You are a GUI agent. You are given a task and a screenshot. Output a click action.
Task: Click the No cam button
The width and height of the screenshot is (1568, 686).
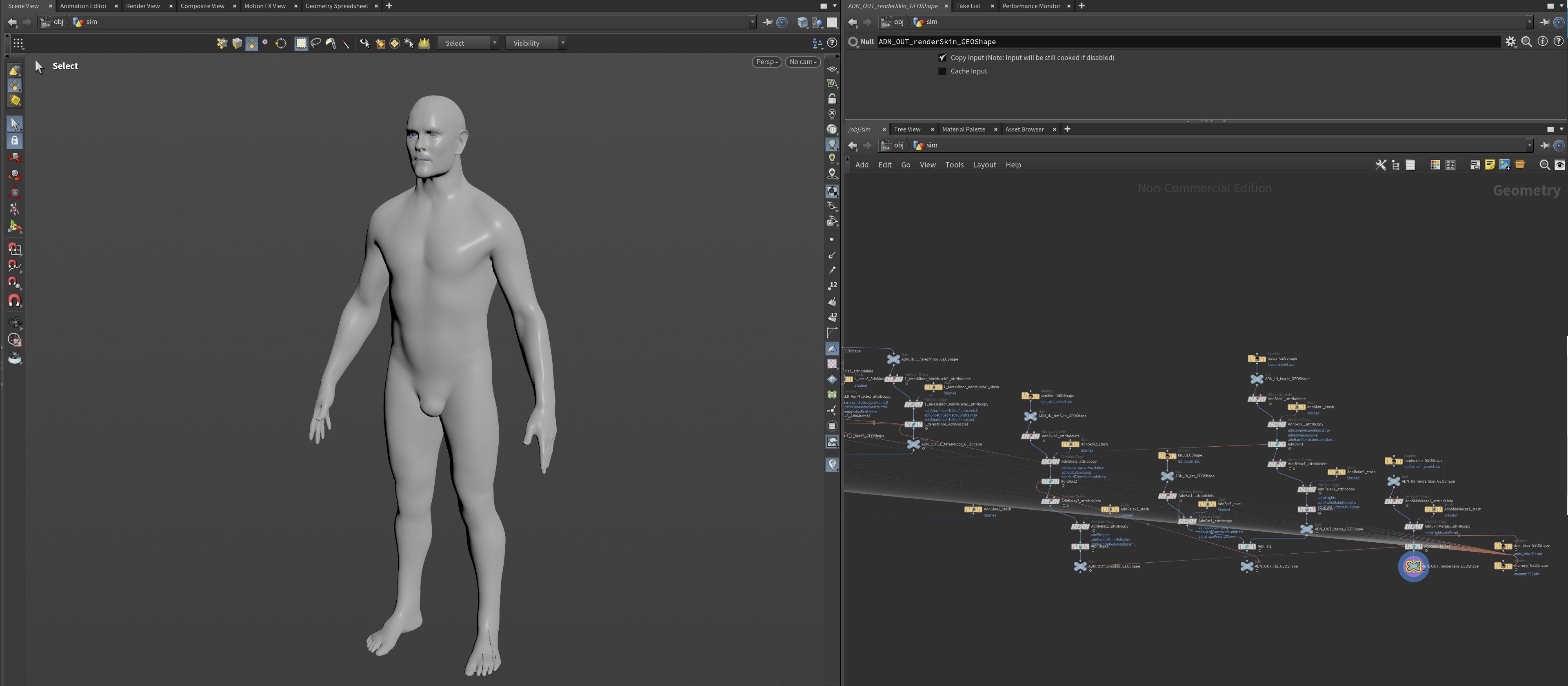click(802, 62)
